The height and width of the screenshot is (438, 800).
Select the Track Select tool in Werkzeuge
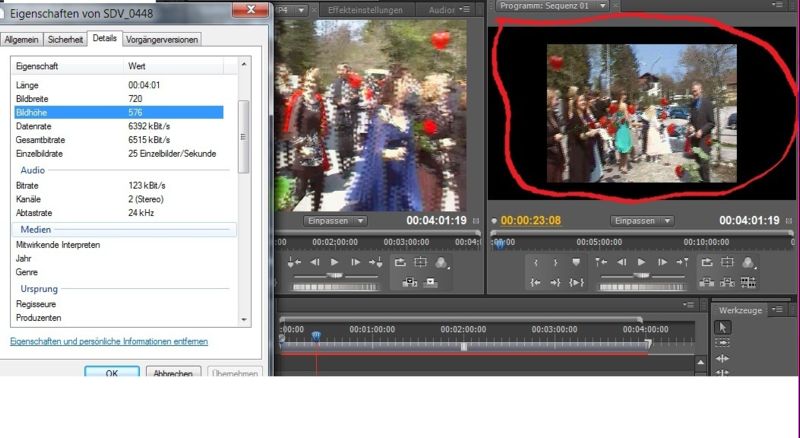tap(724, 343)
